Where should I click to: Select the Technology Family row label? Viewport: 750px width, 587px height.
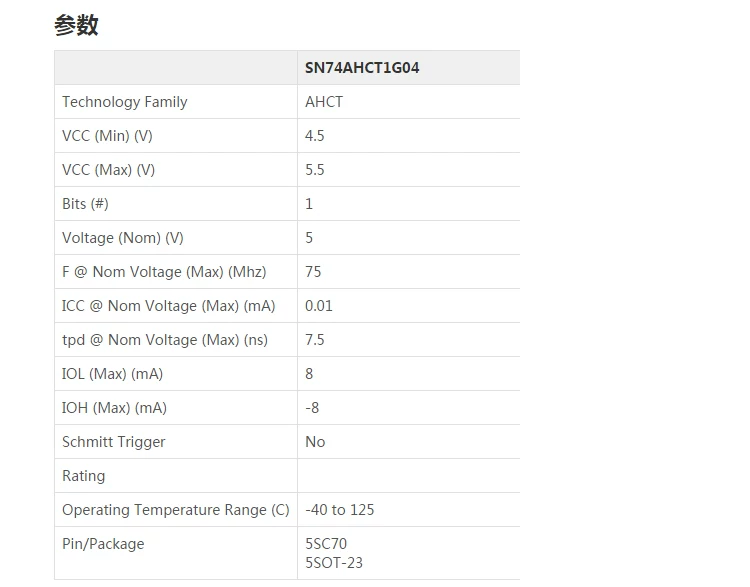coord(124,102)
